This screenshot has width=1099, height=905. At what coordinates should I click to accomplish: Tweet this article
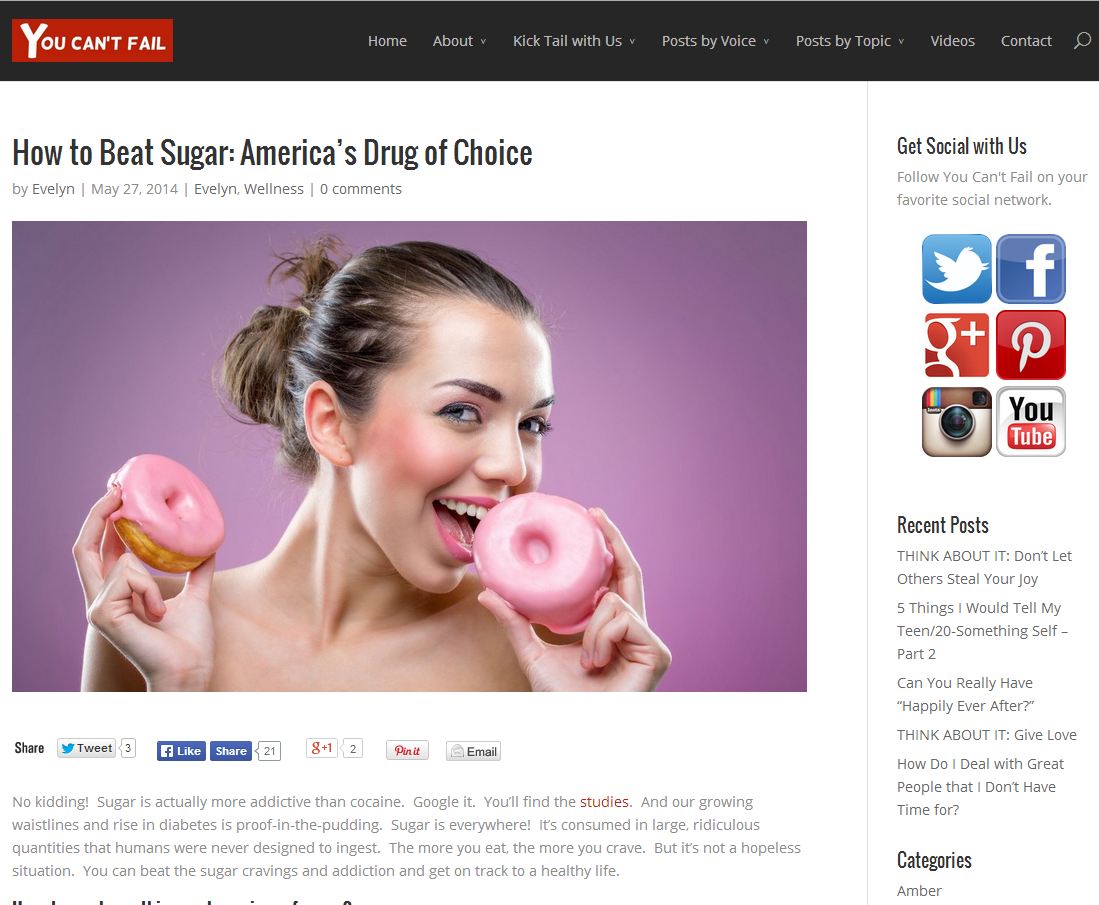click(86, 748)
